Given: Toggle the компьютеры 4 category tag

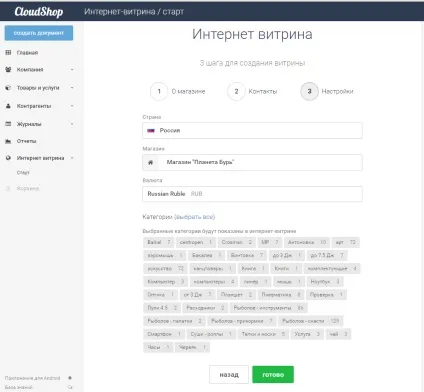Looking at the screenshot, I should pyautogui.click(x=214, y=282).
